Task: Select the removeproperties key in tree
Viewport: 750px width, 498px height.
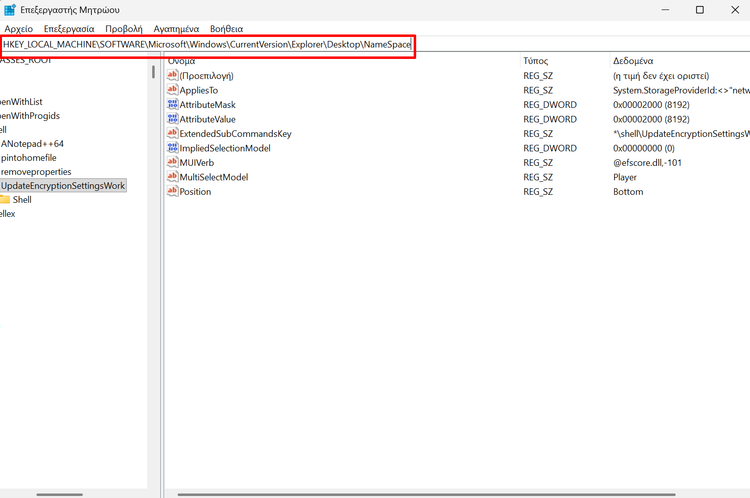Action: [x=36, y=171]
